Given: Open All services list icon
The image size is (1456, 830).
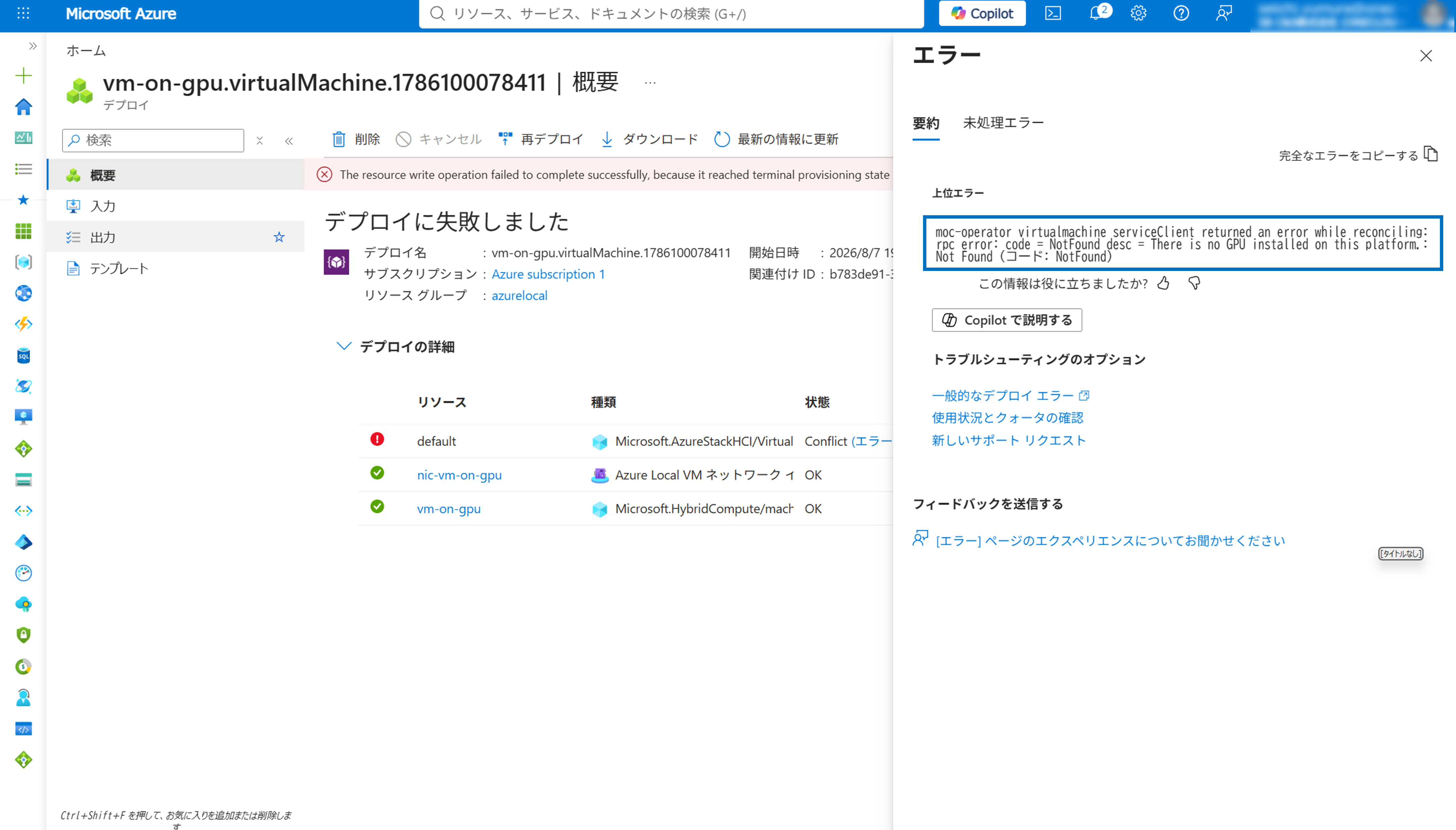Looking at the screenshot, I should click(x=23, y=169).
